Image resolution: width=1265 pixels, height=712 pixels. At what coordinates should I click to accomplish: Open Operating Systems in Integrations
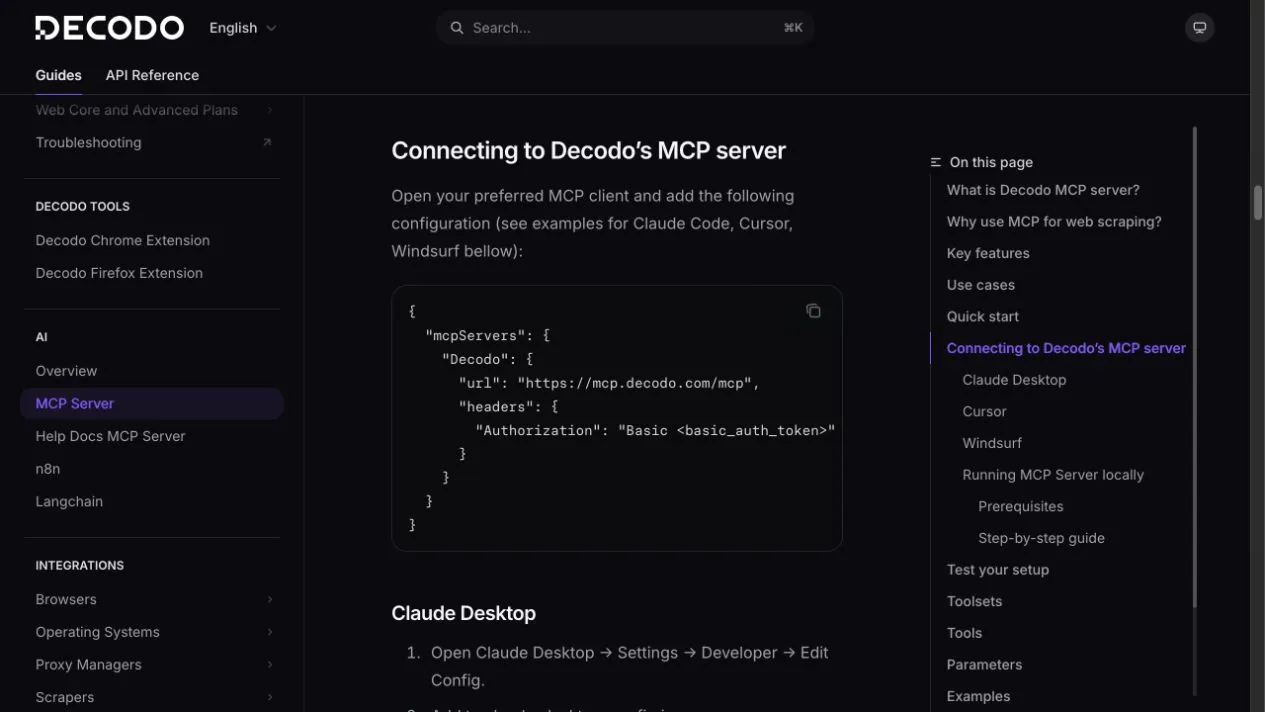tap(97, 632)
